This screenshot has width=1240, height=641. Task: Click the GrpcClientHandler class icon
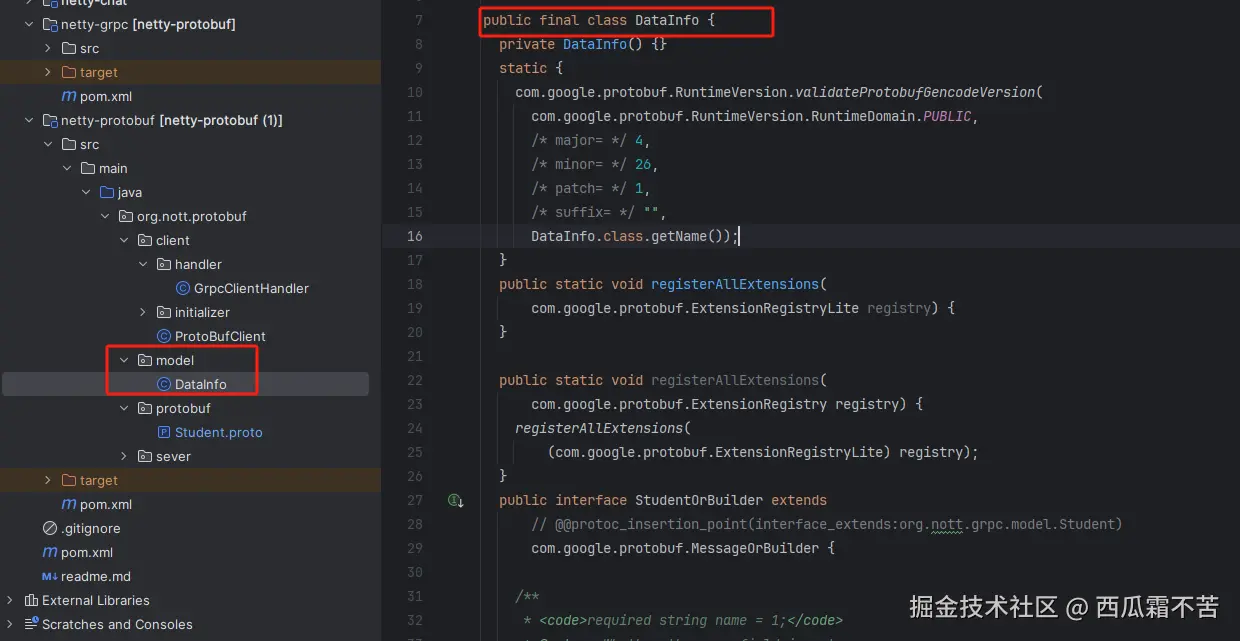(183, 288)
